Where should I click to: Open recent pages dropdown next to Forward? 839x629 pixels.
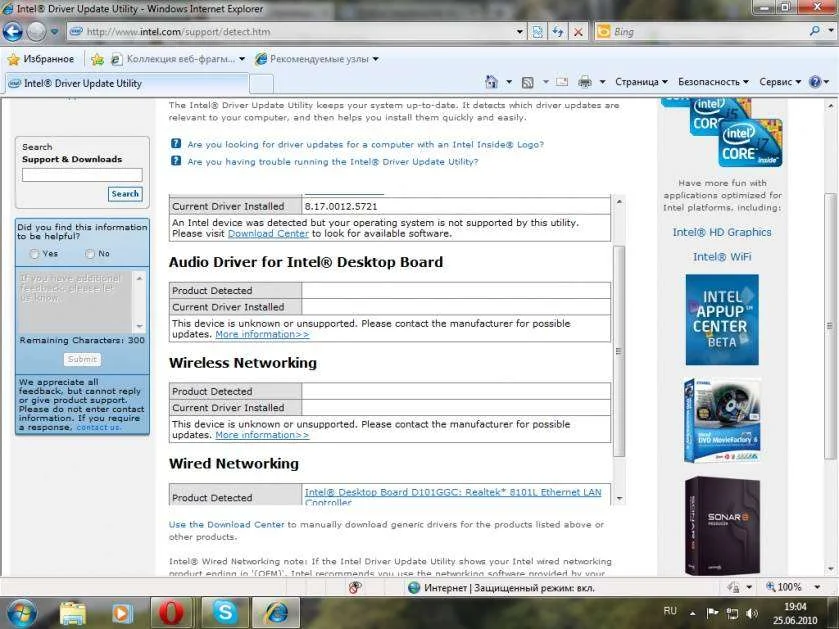55,32
